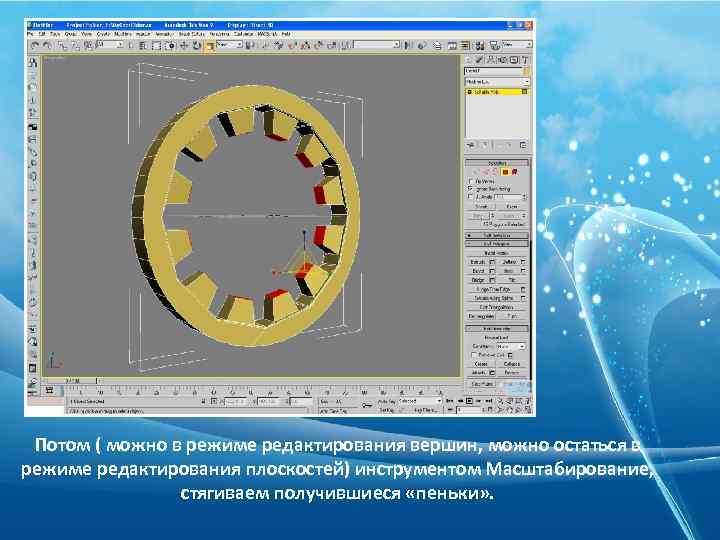The image size is (720, 540).
Task: Switch to the Hierarchy command panel tab
Action: [x=491, y=60]
